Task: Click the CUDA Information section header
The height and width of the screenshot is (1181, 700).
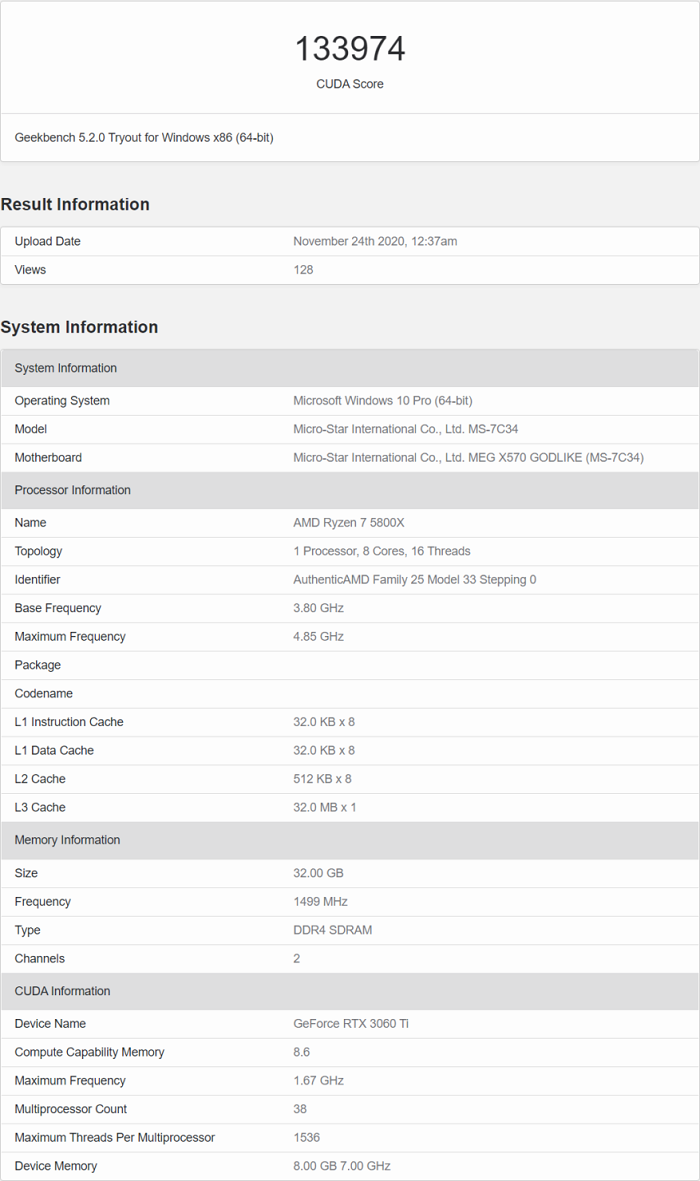Action: coord(62,991)
